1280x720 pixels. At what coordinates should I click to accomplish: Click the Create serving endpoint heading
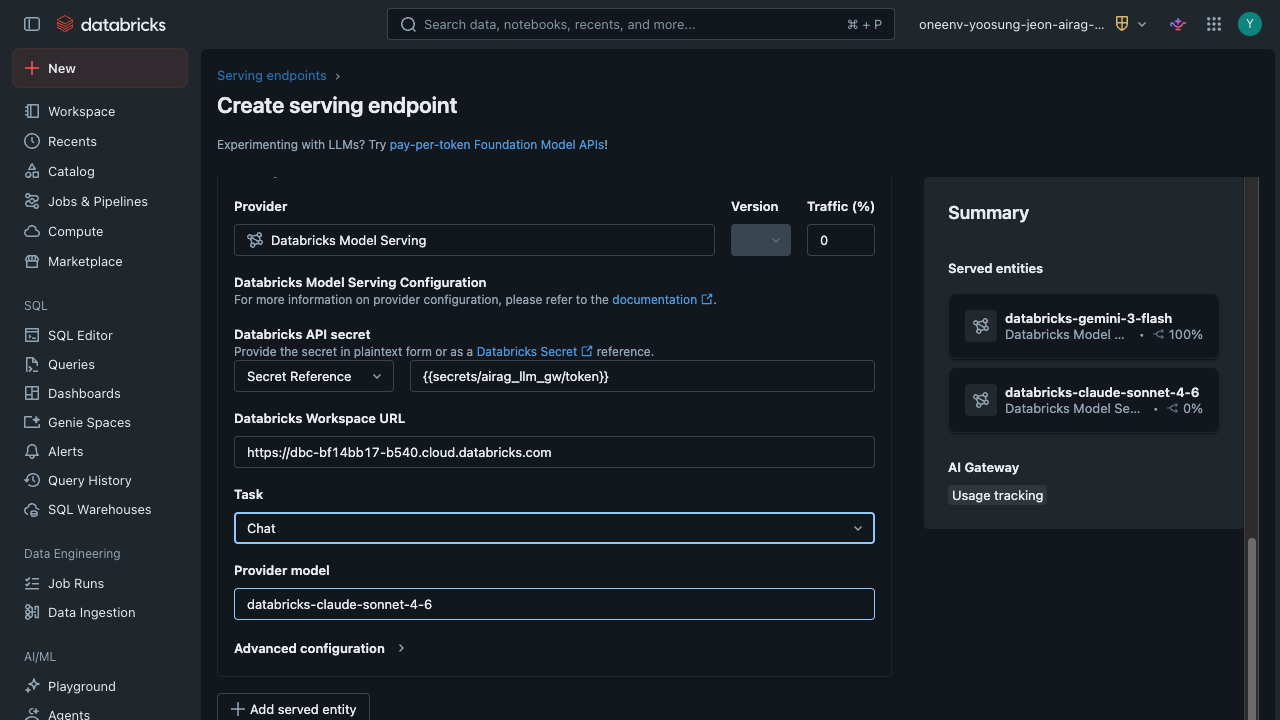coord(337,105)
